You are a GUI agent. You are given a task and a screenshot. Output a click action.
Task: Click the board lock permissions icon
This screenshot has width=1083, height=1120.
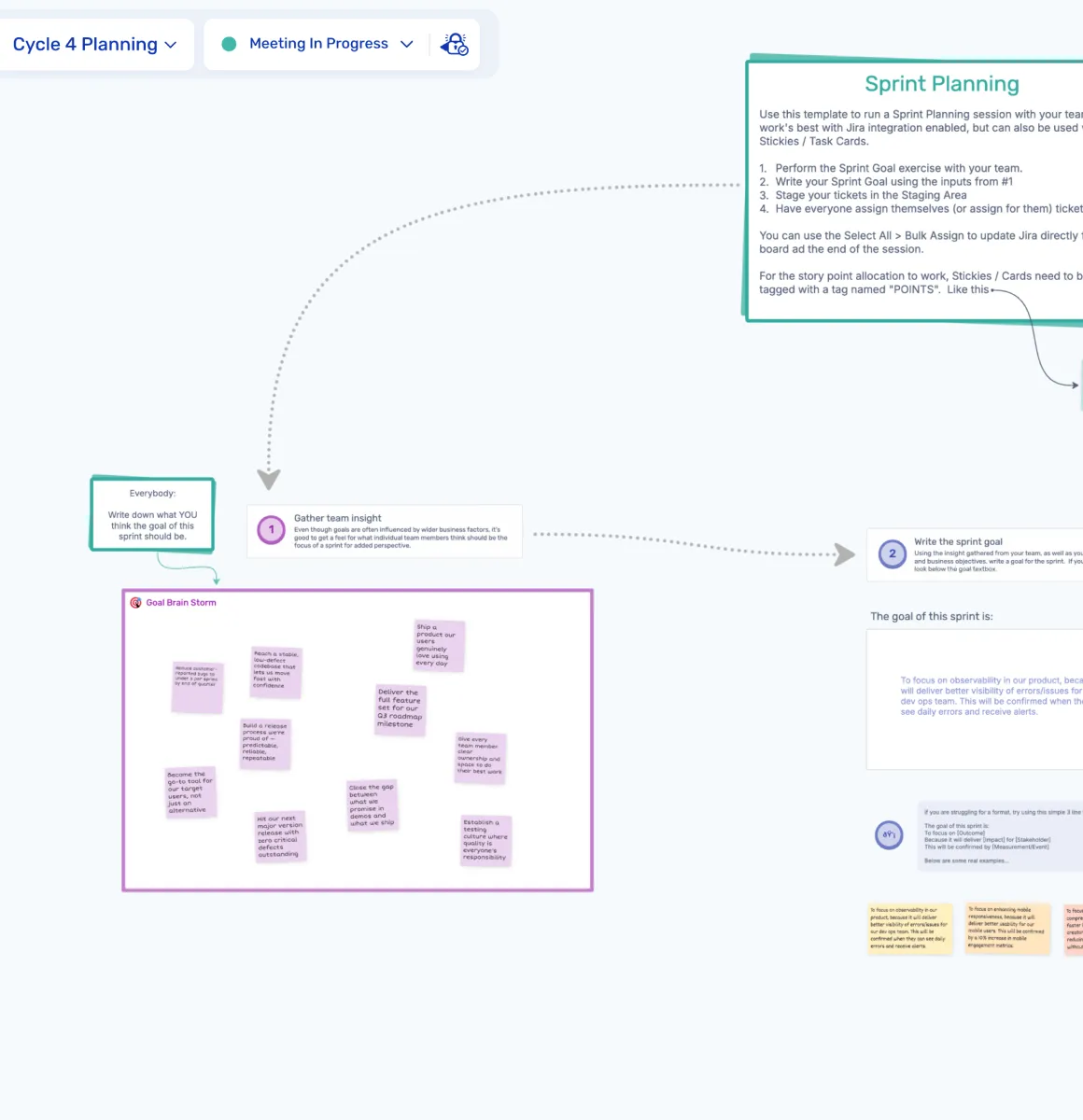(455, 44)
